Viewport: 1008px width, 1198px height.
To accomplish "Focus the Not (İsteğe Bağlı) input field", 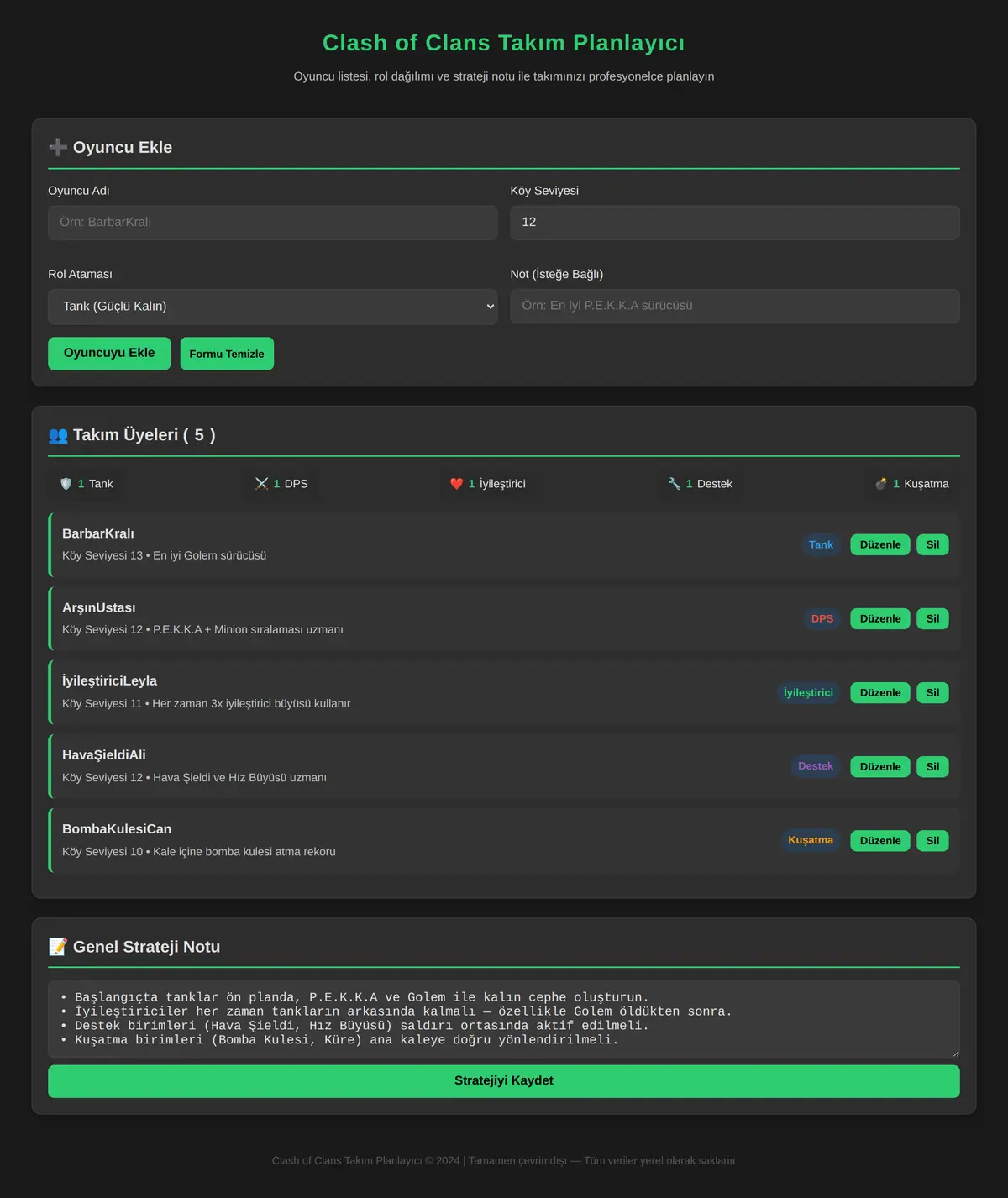I will click(x=735, y=307).
